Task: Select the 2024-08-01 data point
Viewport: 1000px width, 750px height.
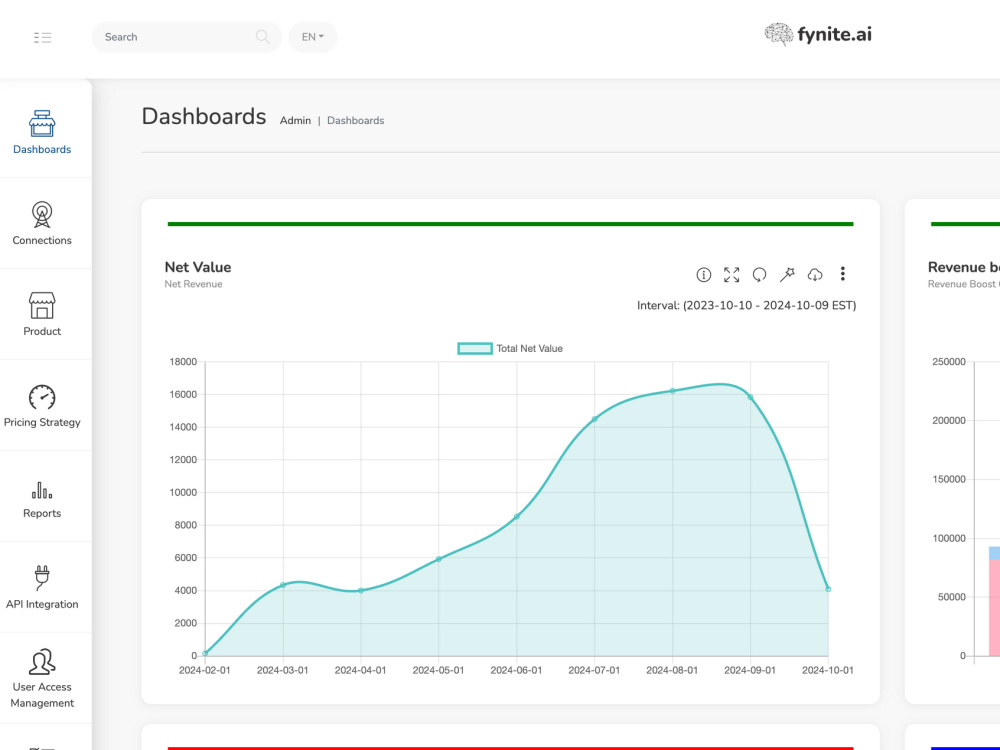Action: click(x=672, y=391)
